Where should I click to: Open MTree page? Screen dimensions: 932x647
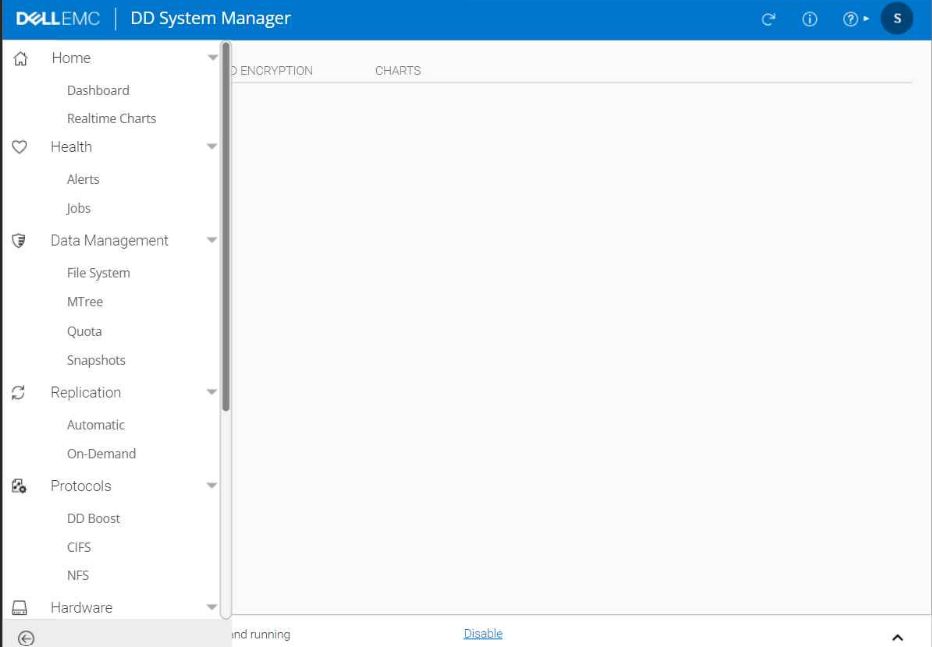tap(84, 302)
